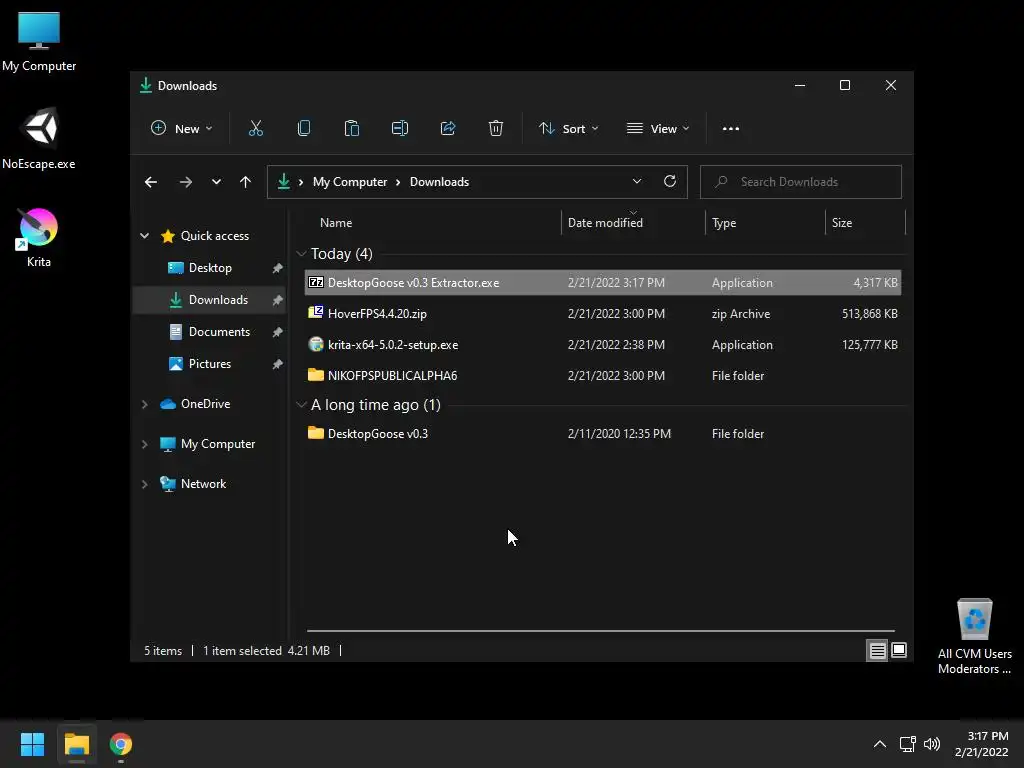Expand the My Computer tree node

pos(145,444)
